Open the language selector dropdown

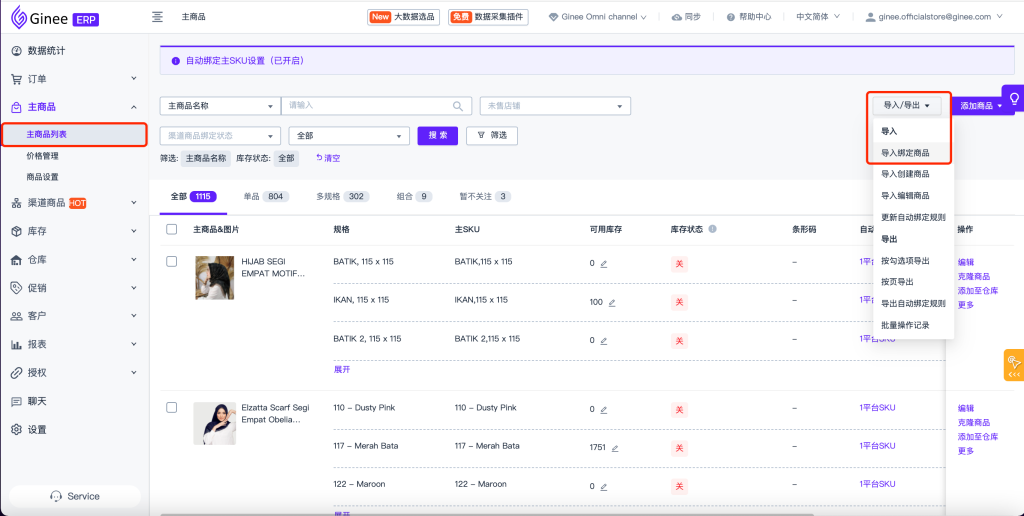(818, 17)
